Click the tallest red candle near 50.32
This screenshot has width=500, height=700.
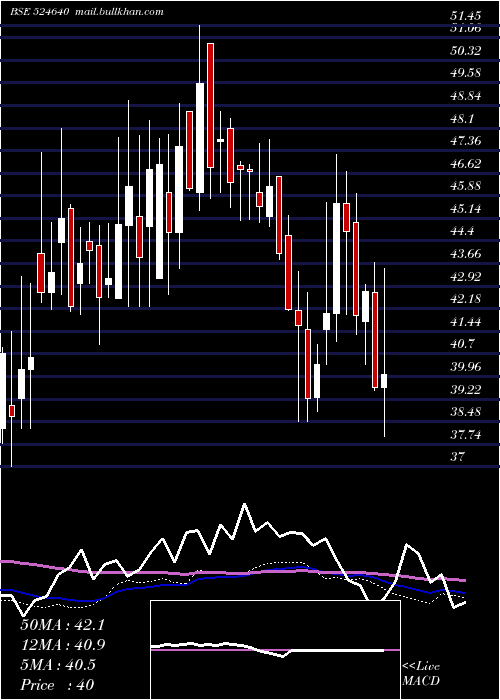coord(210,105)
